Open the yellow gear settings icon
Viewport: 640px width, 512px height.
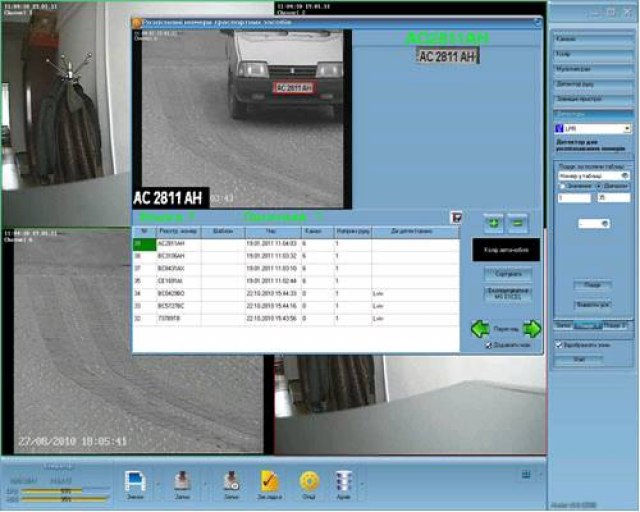(309, 481)
